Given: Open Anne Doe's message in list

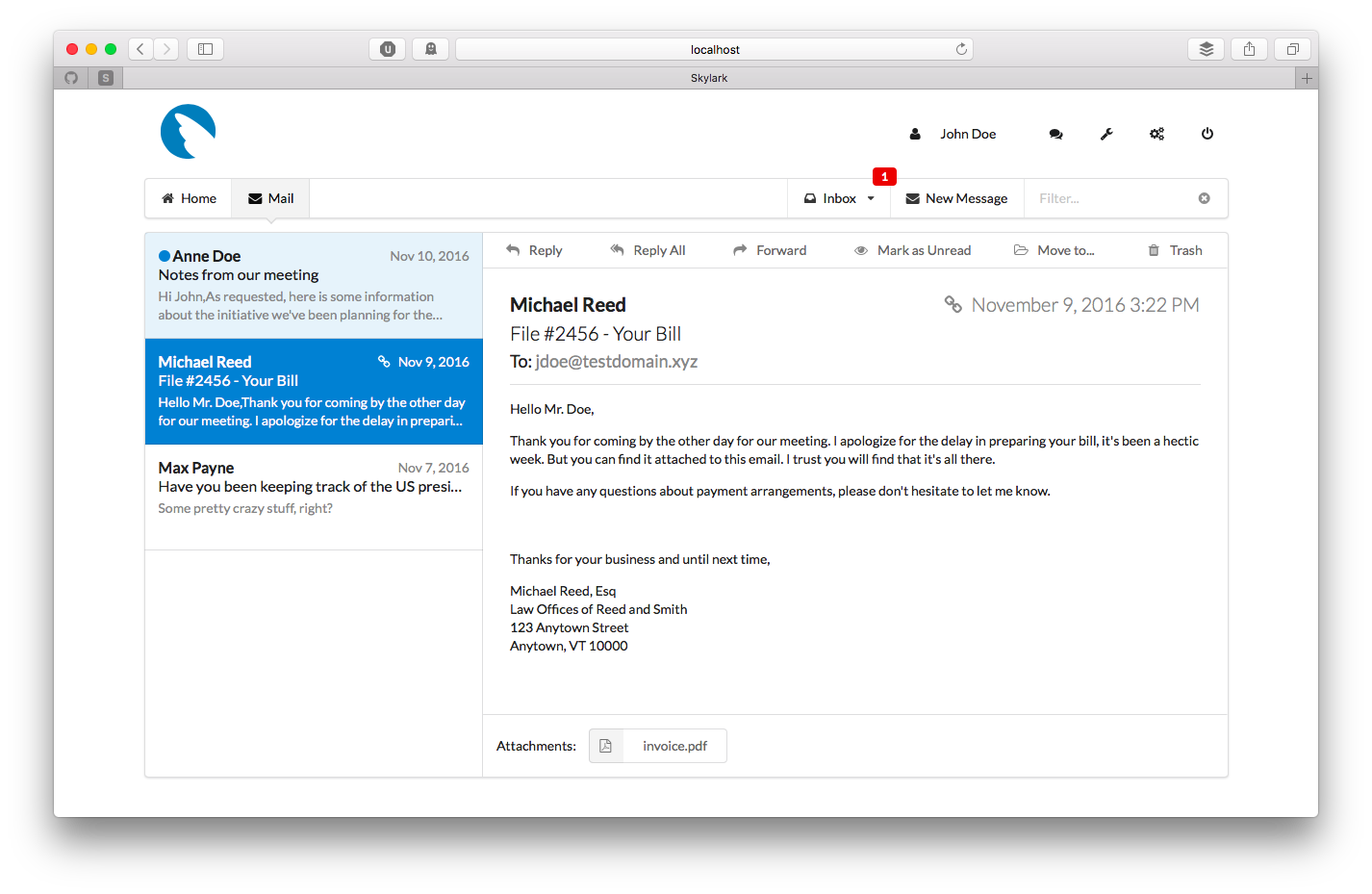Looking at the screenshot, I should [314, 285].
